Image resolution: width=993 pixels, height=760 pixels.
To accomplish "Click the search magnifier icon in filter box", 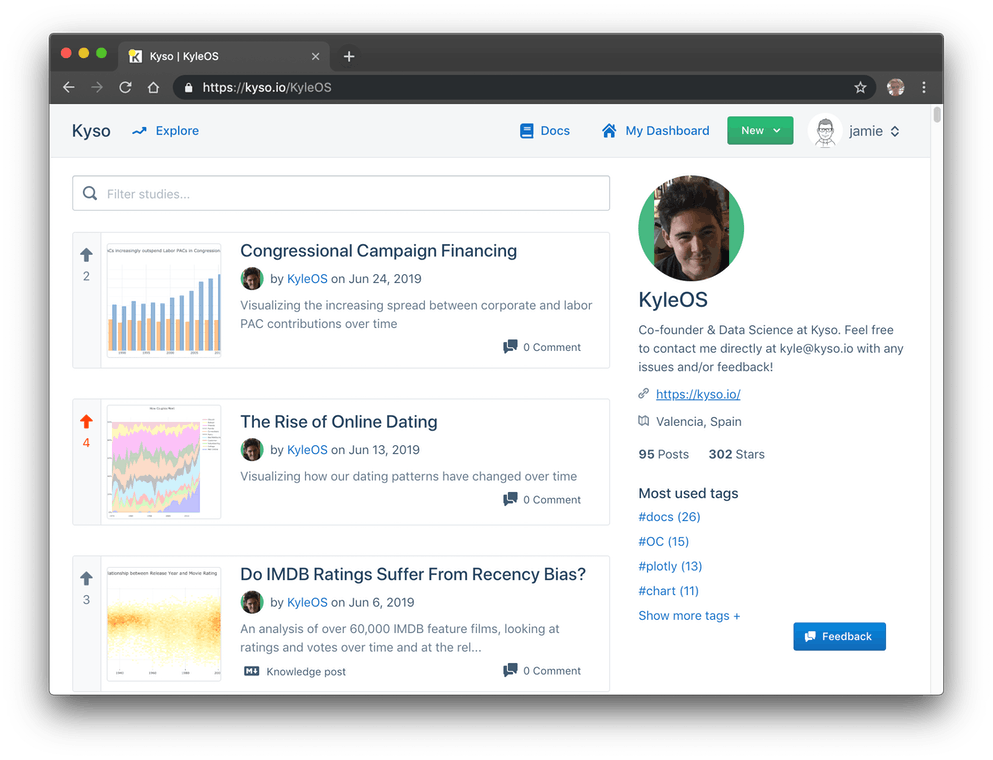I will 90,193.
